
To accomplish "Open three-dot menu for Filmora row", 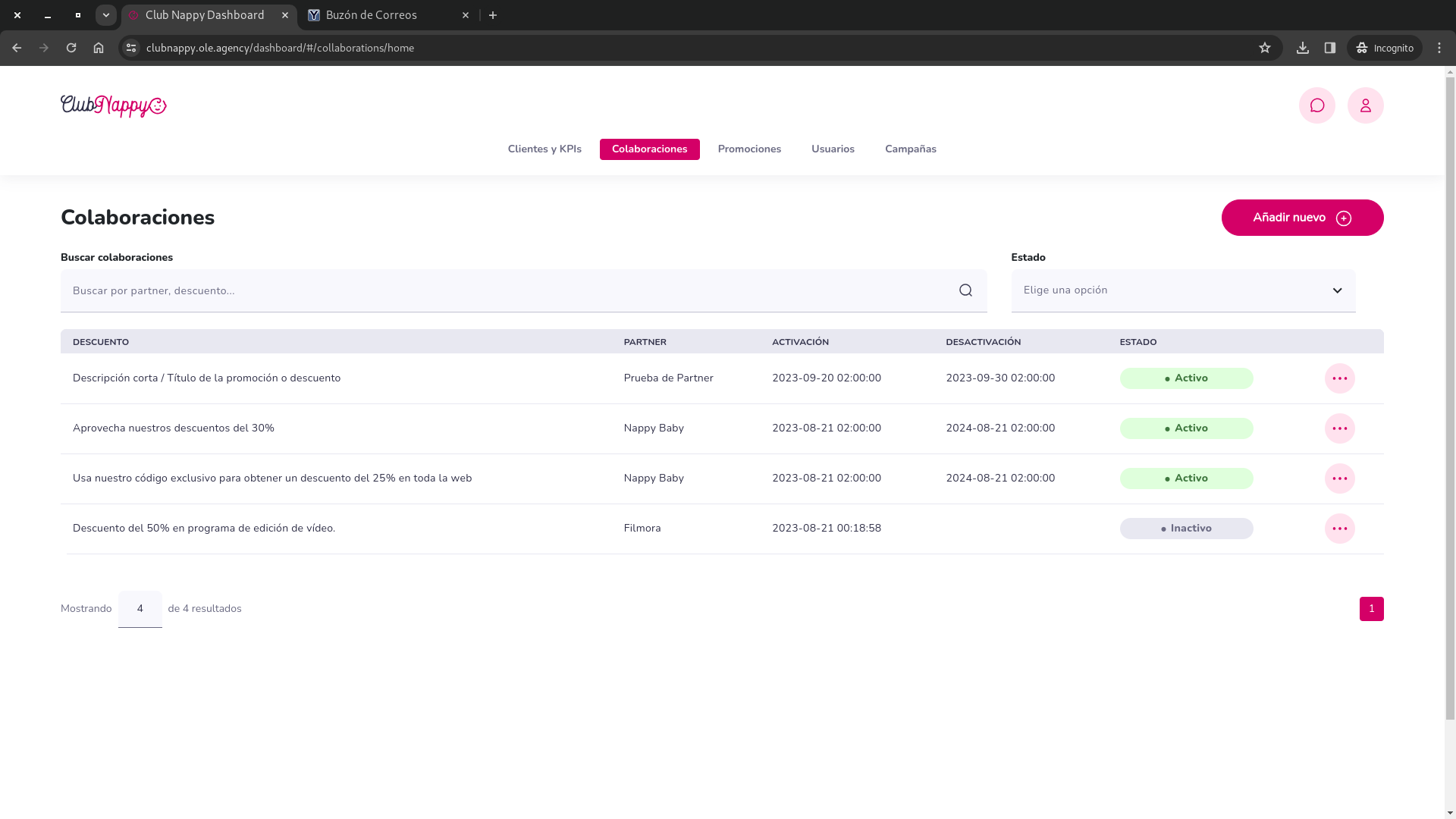I will click(x=1339, y=529).
